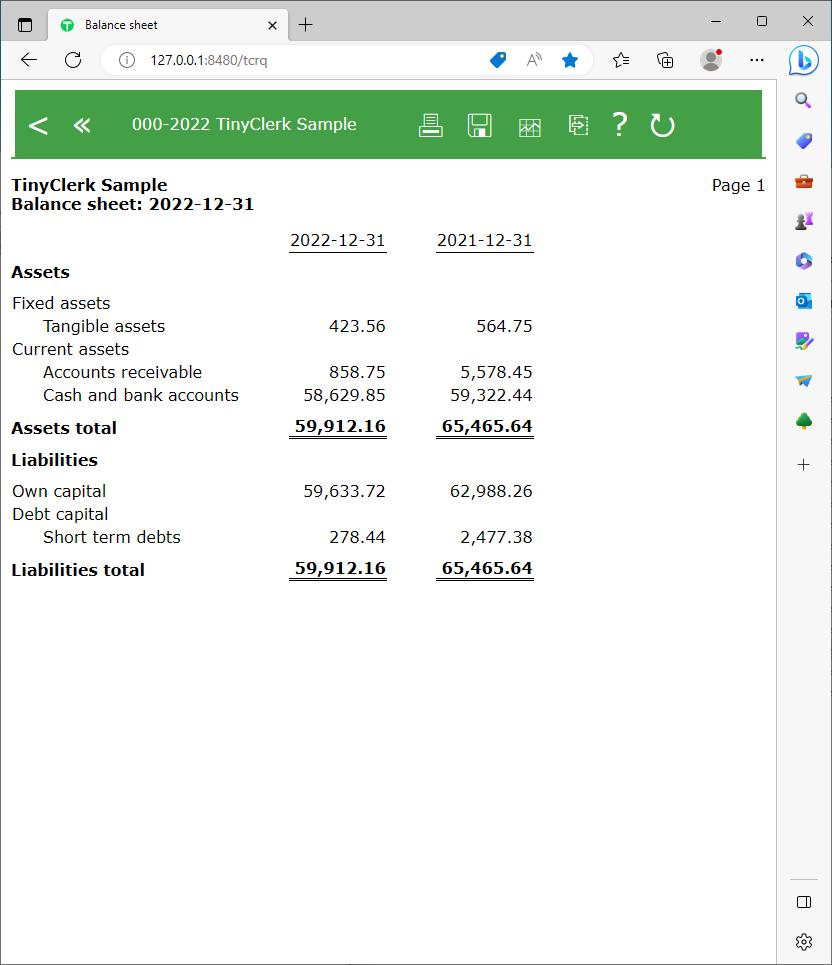
Task: Open the chart view icon
Action: (x=529, y=126)
